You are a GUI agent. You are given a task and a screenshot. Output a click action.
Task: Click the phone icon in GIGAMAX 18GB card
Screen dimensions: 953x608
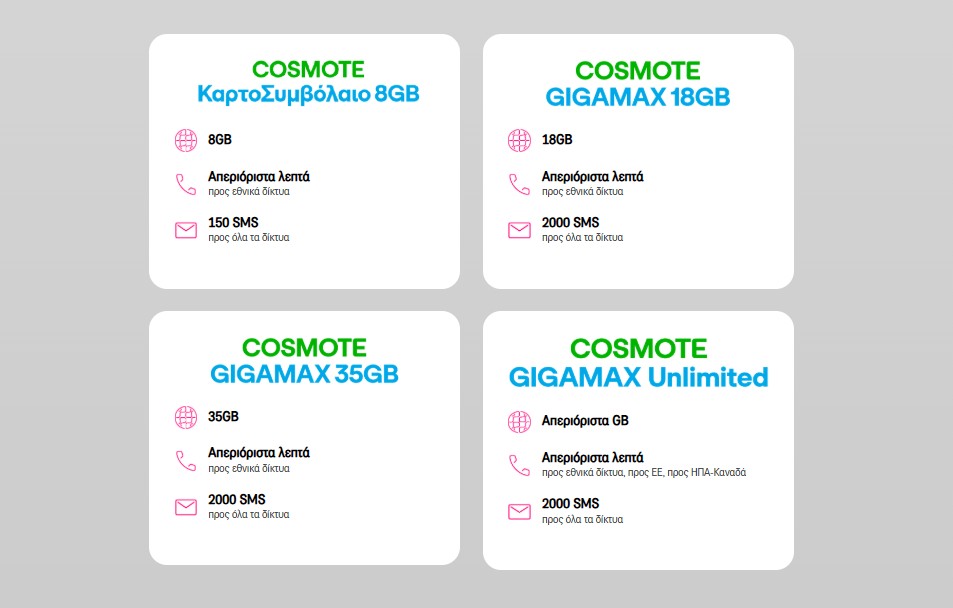(x=519, y=184)
